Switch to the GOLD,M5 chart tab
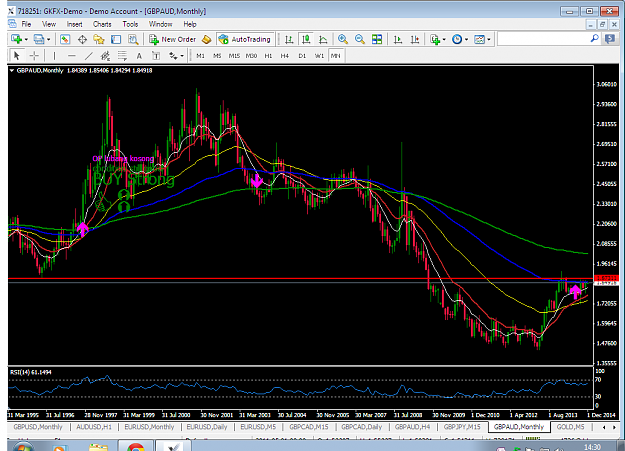The width and height of the screenshot is (625, 451). (x=570, y=427)
